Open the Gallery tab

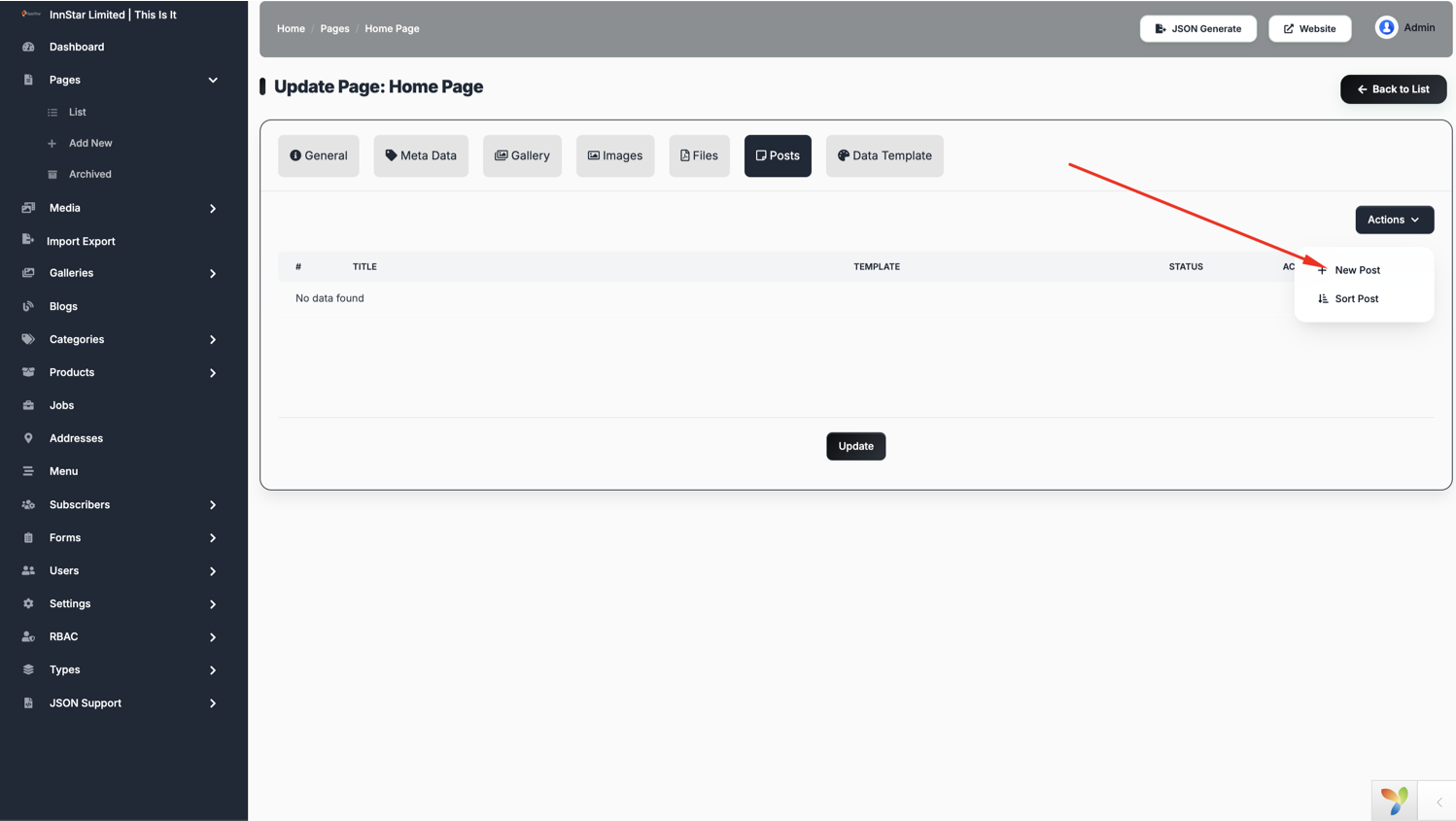coord(522,155)
